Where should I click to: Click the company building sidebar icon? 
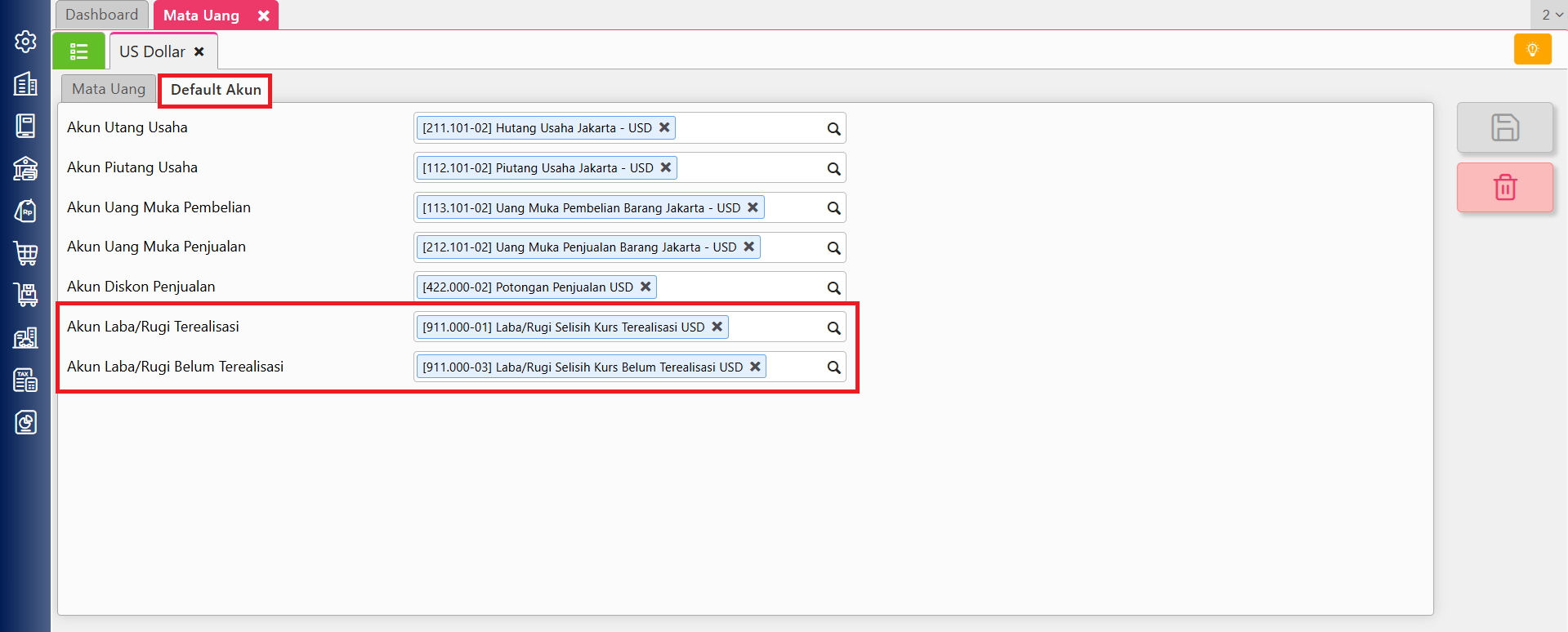coord(25,83)
